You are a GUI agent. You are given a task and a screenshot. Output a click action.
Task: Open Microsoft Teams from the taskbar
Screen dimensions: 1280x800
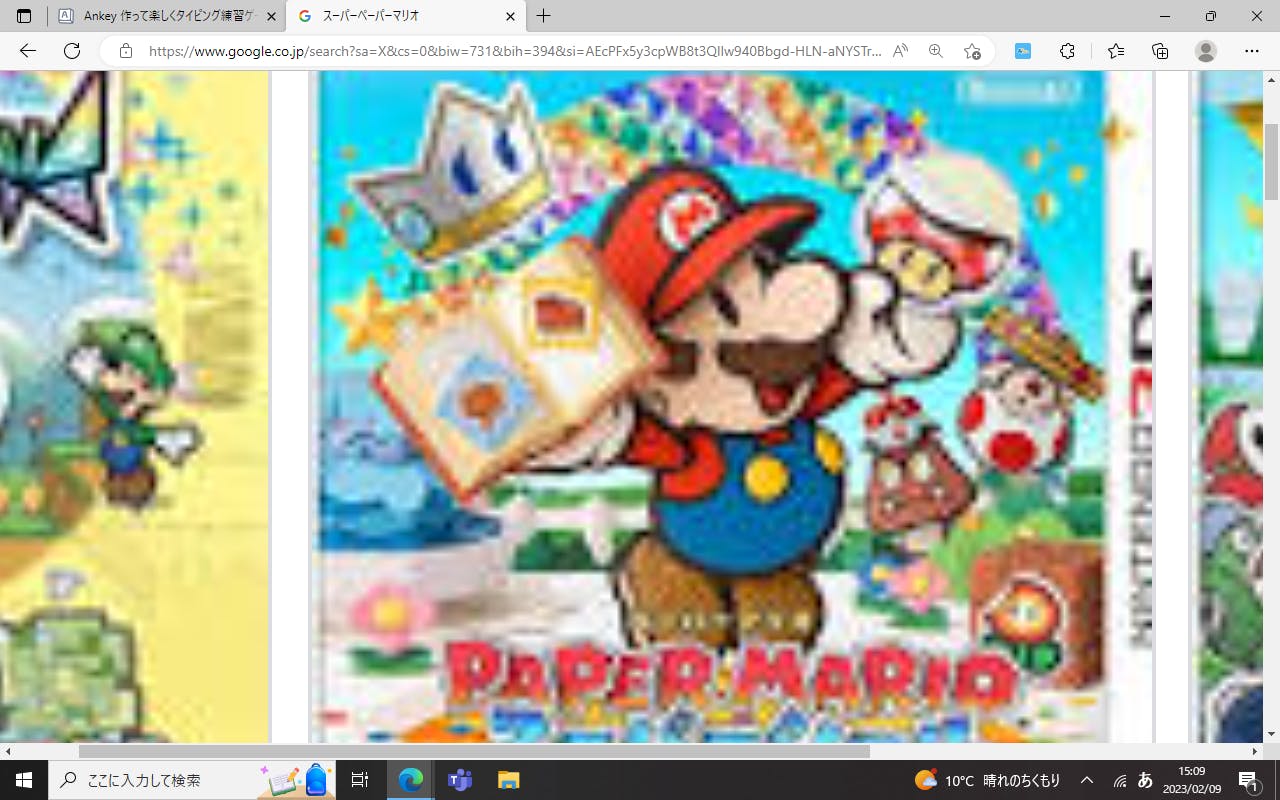pos(460,780)
